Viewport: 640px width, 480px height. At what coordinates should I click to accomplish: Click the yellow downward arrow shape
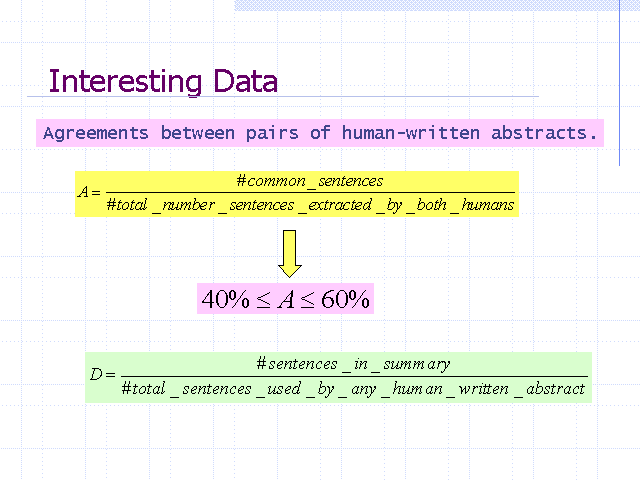290,253
